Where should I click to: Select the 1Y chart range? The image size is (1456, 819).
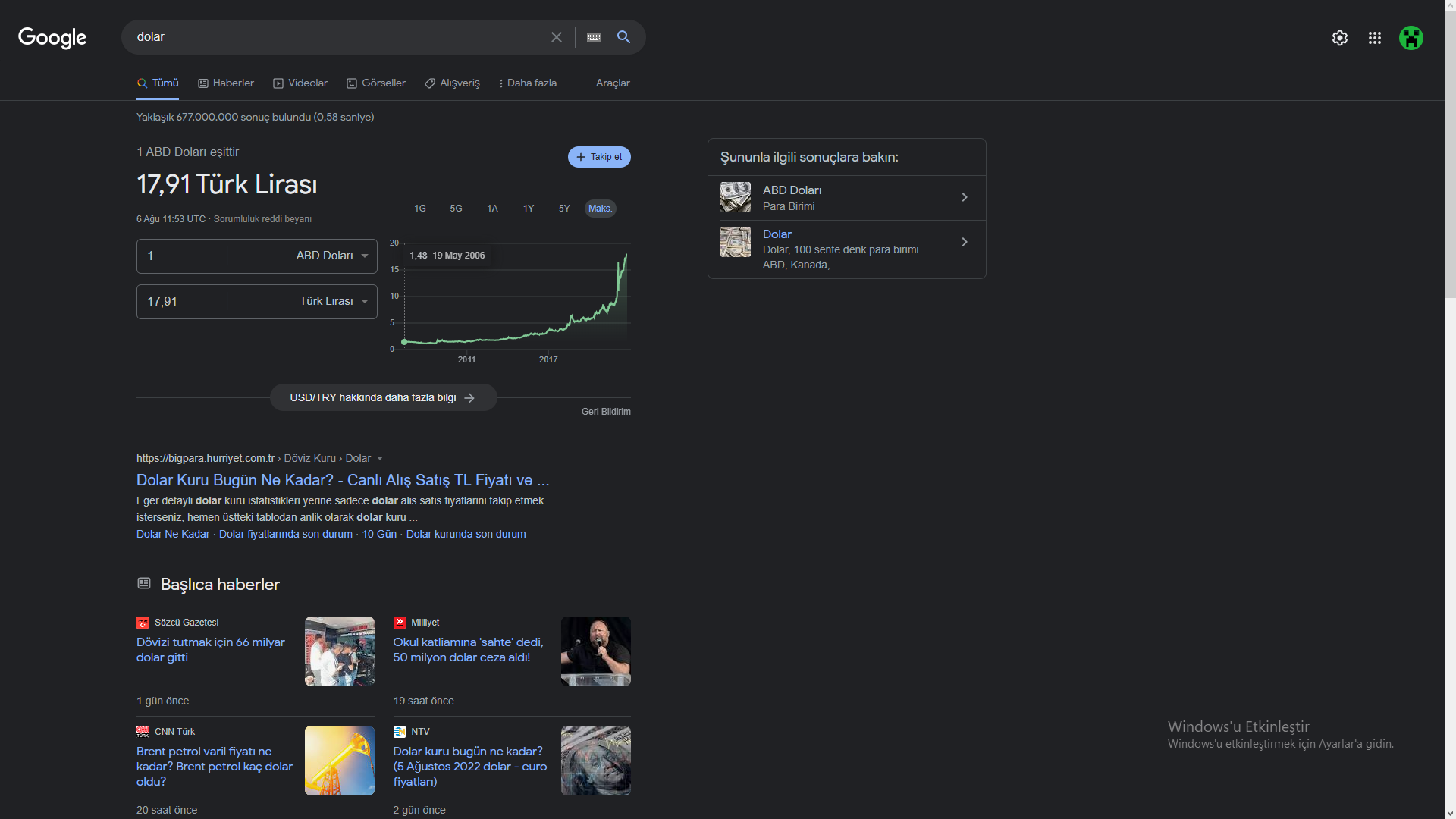[x=529, y=209]
